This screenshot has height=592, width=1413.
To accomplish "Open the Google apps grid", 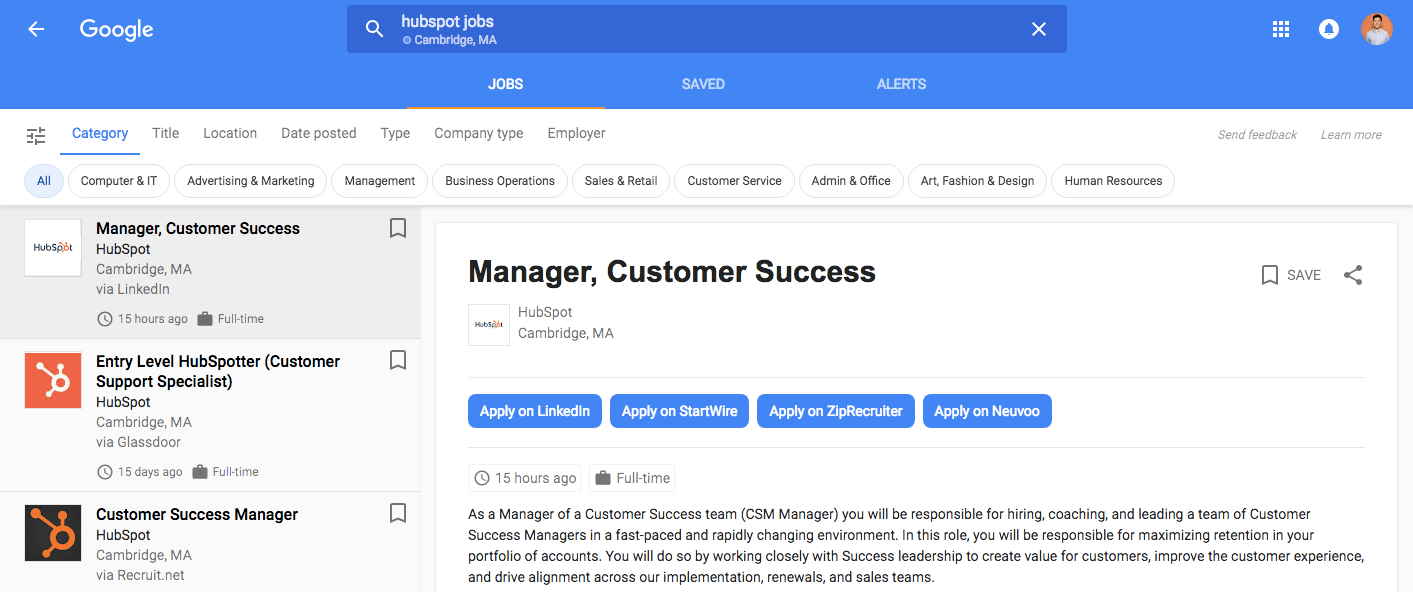I will (1281, 29).
